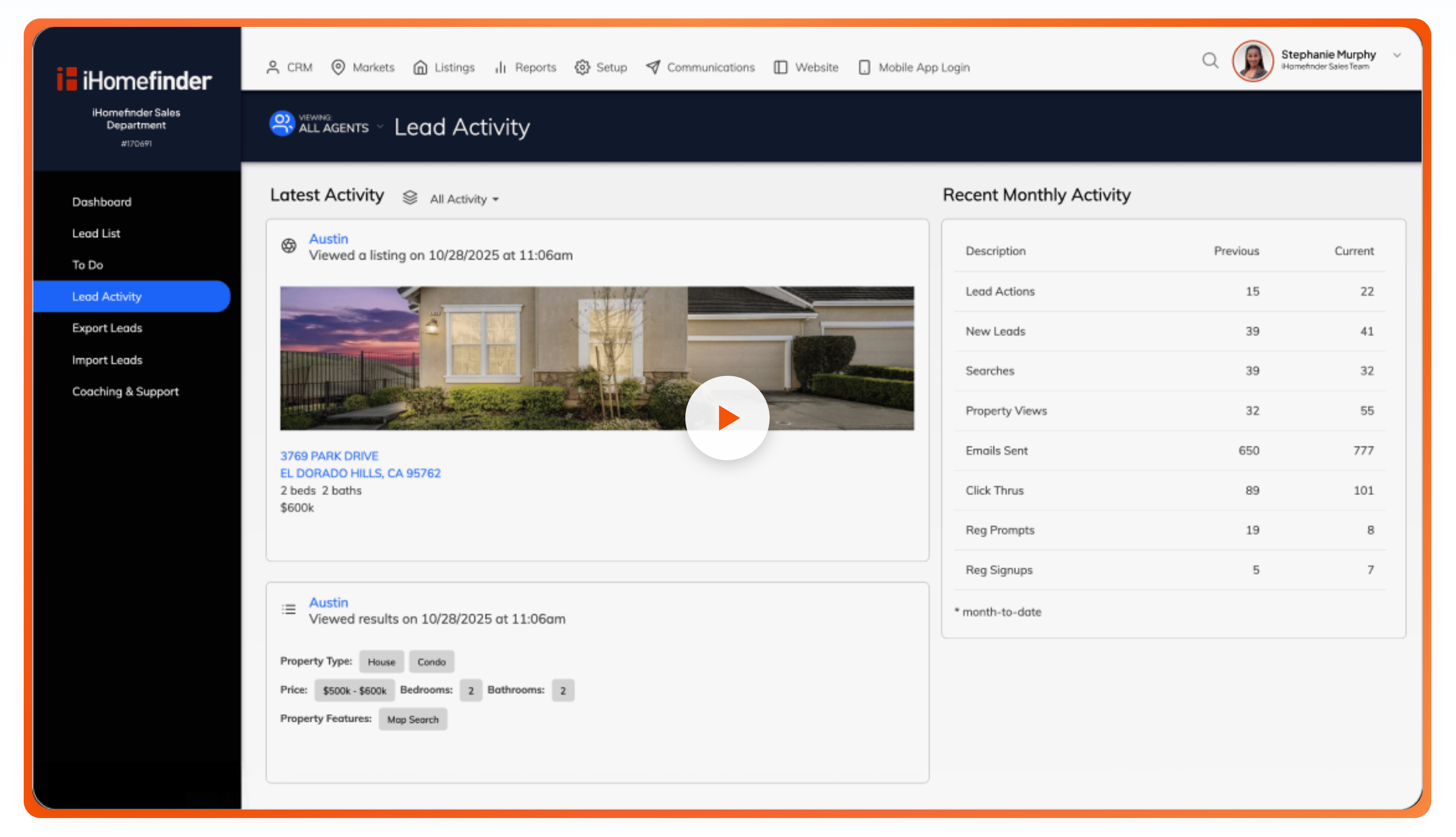The width and height of the screenshot is (1456, 837).
Task: Open Lead List in sidebar
Action: coord(96,233)
